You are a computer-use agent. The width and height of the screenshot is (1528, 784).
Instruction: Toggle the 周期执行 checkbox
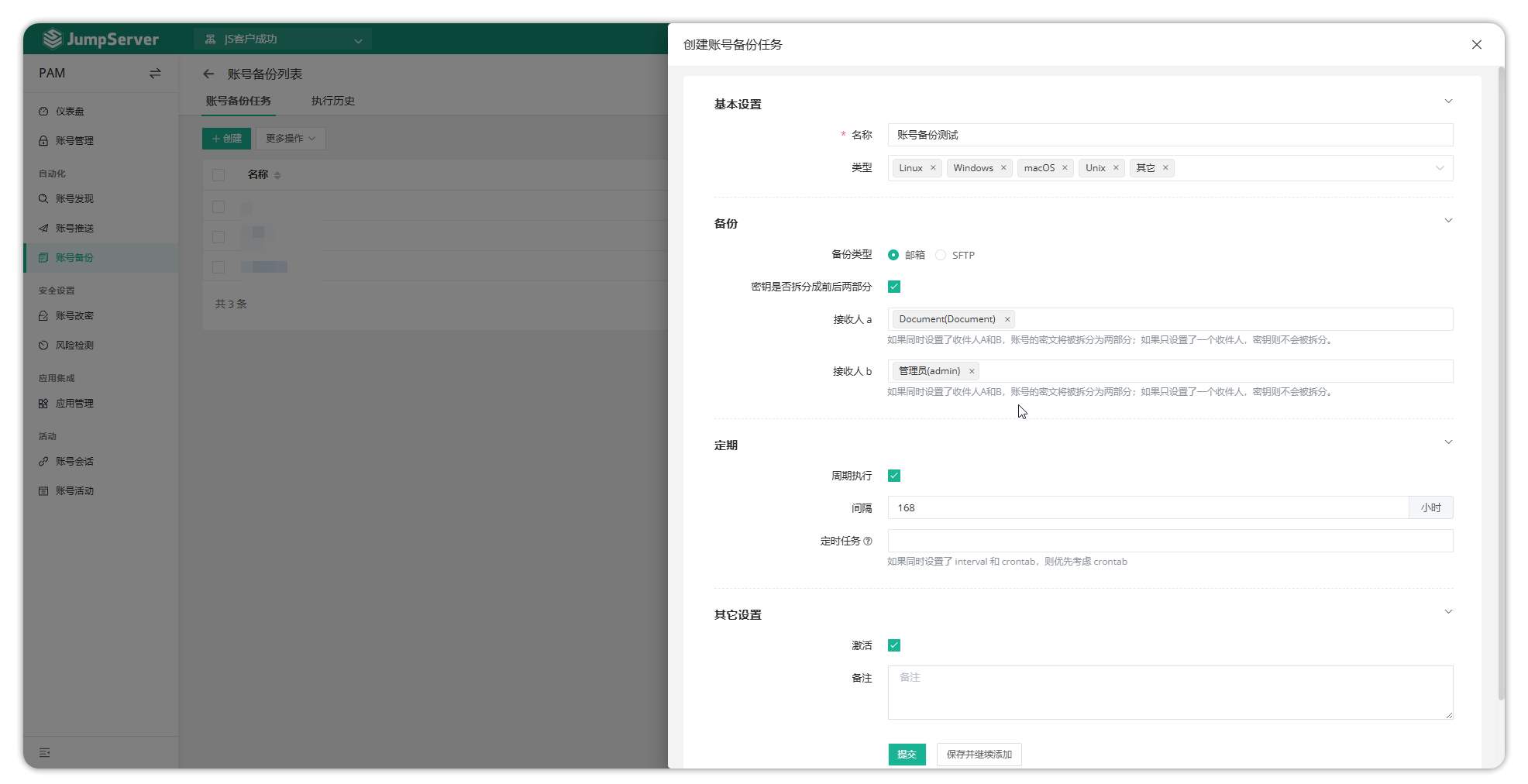point(894,476)
